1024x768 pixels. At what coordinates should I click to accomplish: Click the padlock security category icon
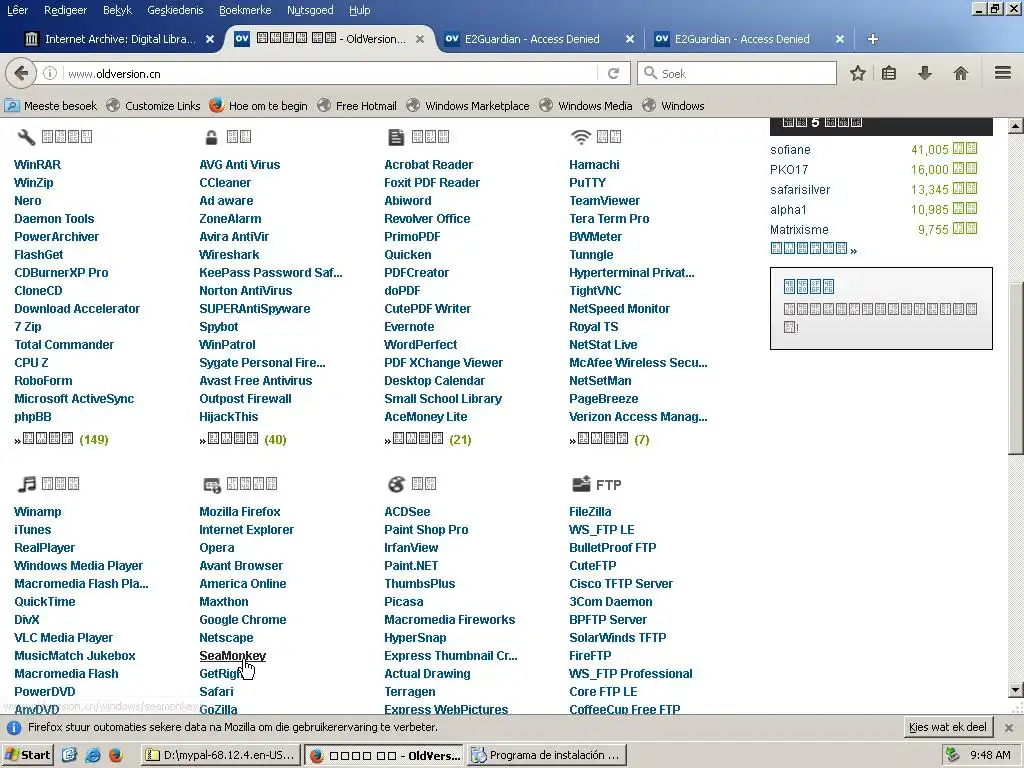click(x=211, y=137)
